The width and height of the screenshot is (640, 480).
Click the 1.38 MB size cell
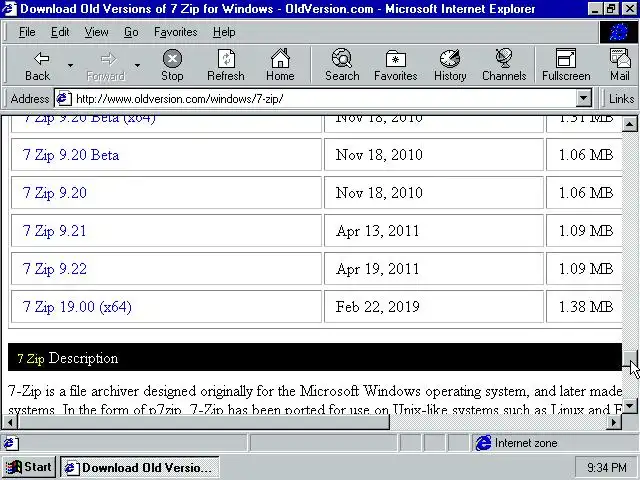584,307
